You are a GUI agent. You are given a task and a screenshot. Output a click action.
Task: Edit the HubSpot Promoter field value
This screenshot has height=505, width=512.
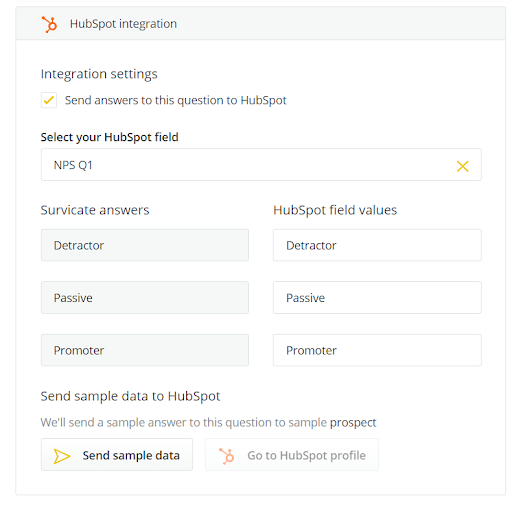377,350
